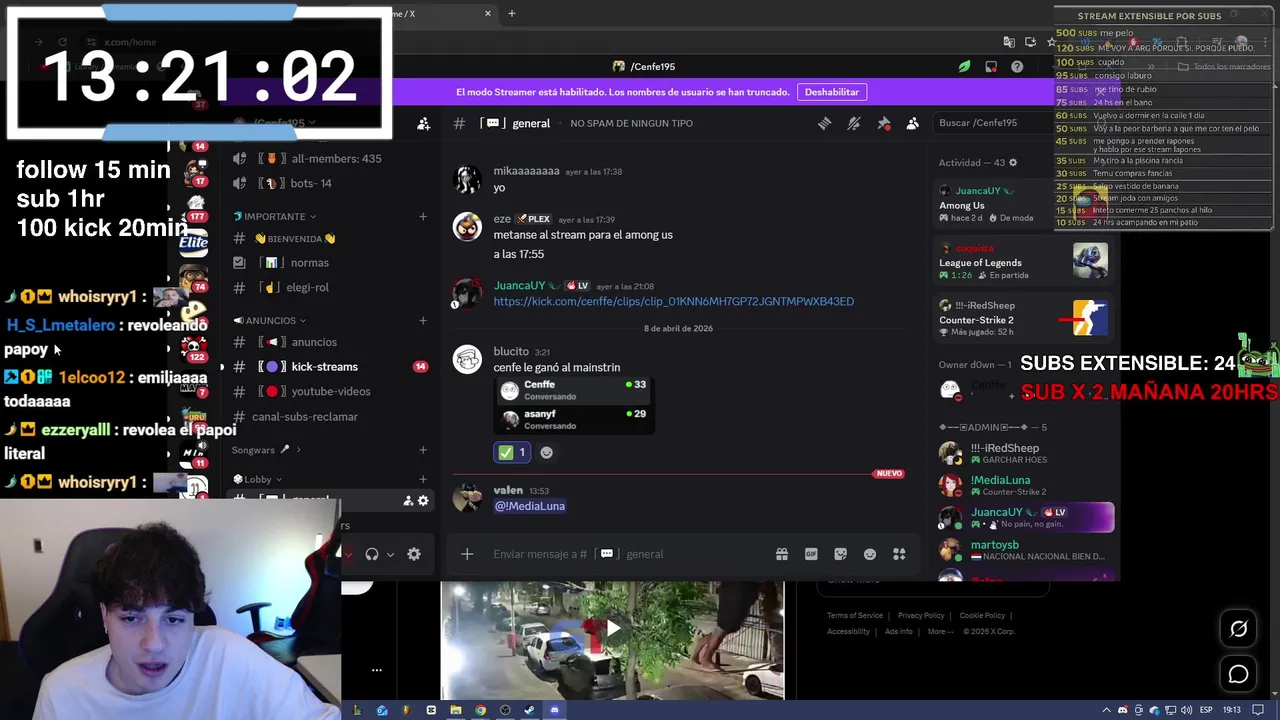Add a channel to the IMPORTANTE category
Screen dimensions: 1280x720
422,216
